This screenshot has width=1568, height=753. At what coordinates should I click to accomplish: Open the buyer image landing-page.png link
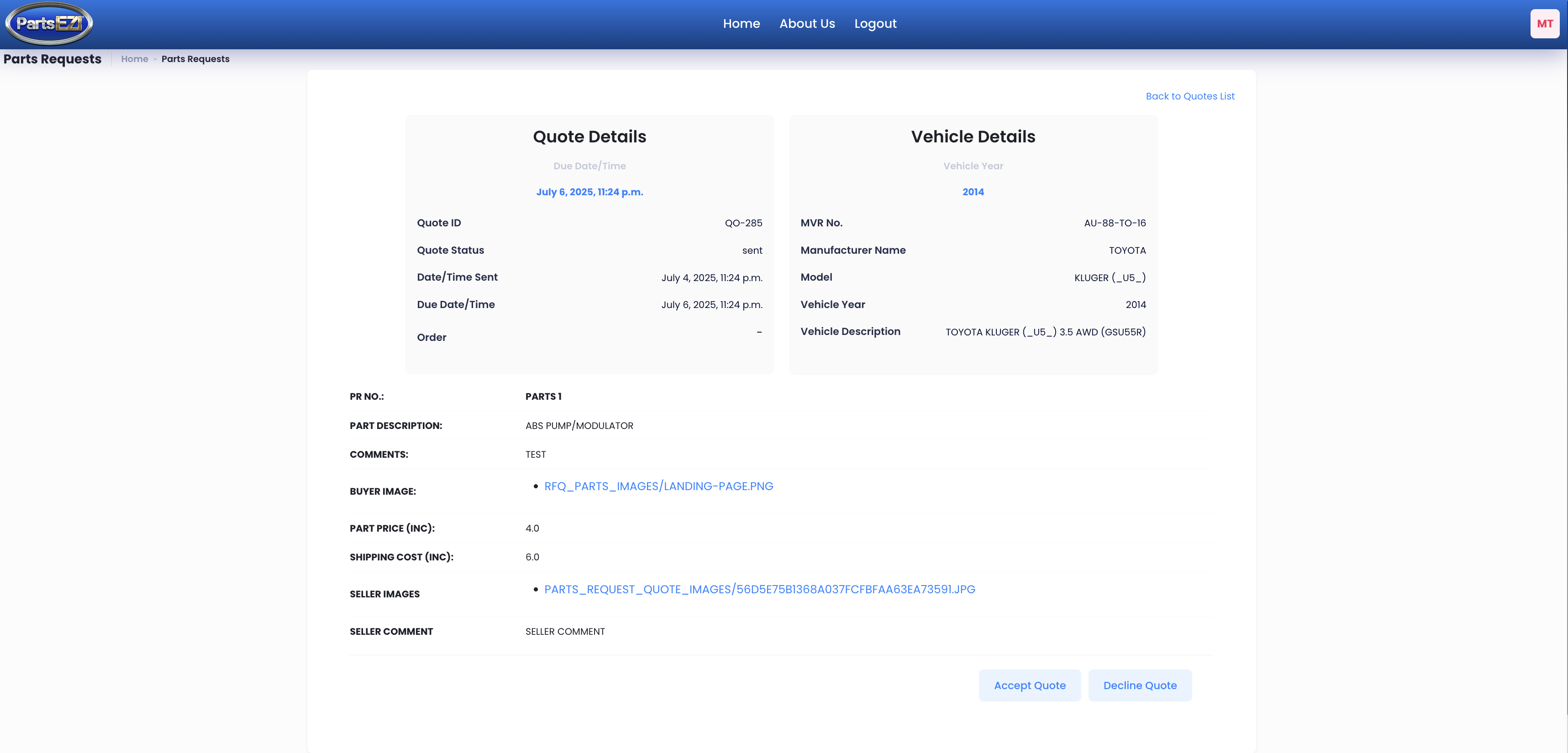pyautogui.click(x=658, y=486)
